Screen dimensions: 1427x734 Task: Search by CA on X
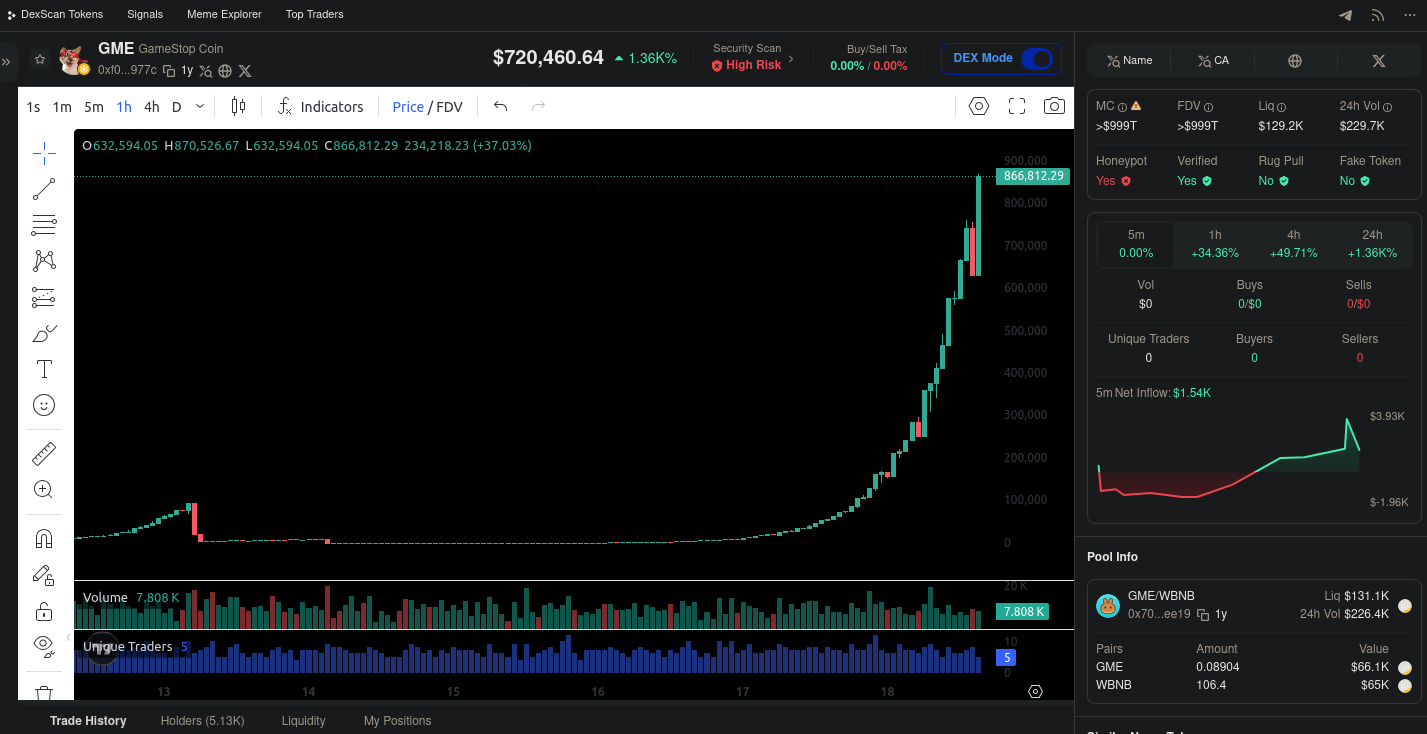[1213, 61]
